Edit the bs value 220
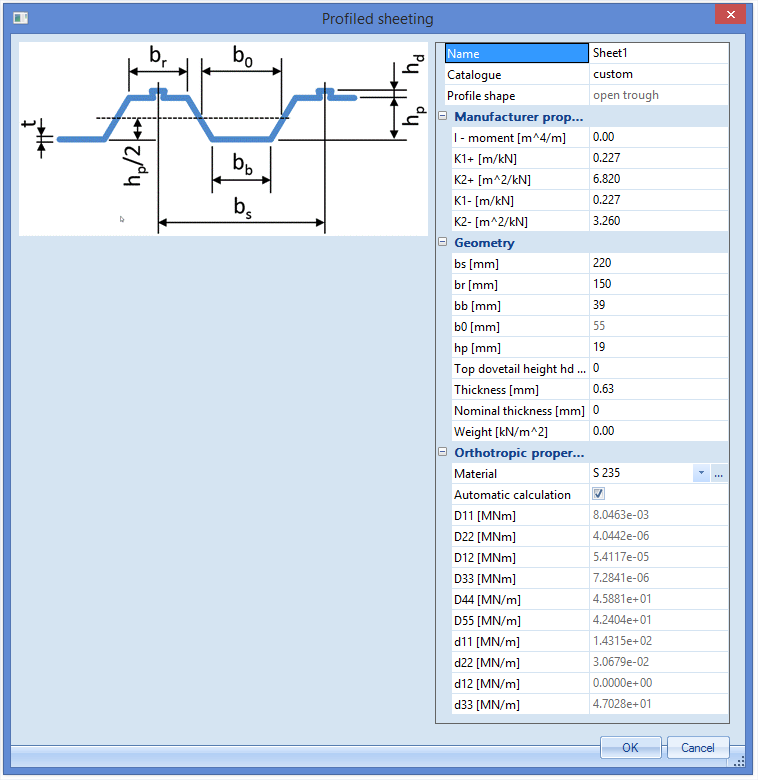758x780 pixels. click(x=659, y=263)
